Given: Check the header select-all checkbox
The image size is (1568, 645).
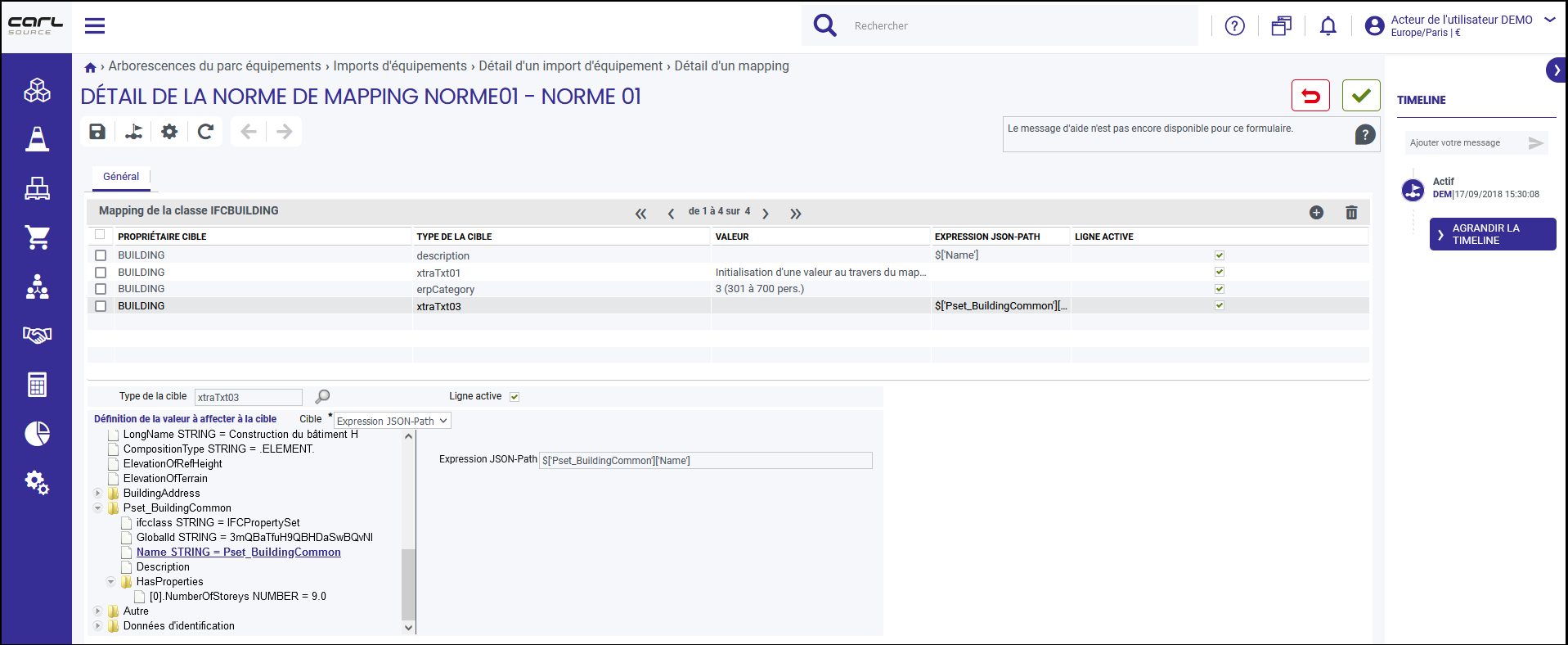Looking at the screenshot, I should [100, 235].
